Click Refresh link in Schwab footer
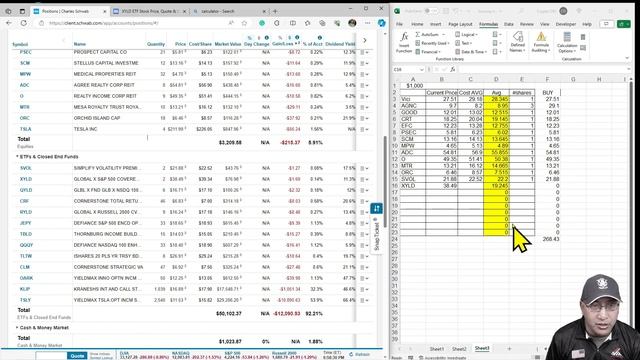640x360 pixels. coord(359,354)
